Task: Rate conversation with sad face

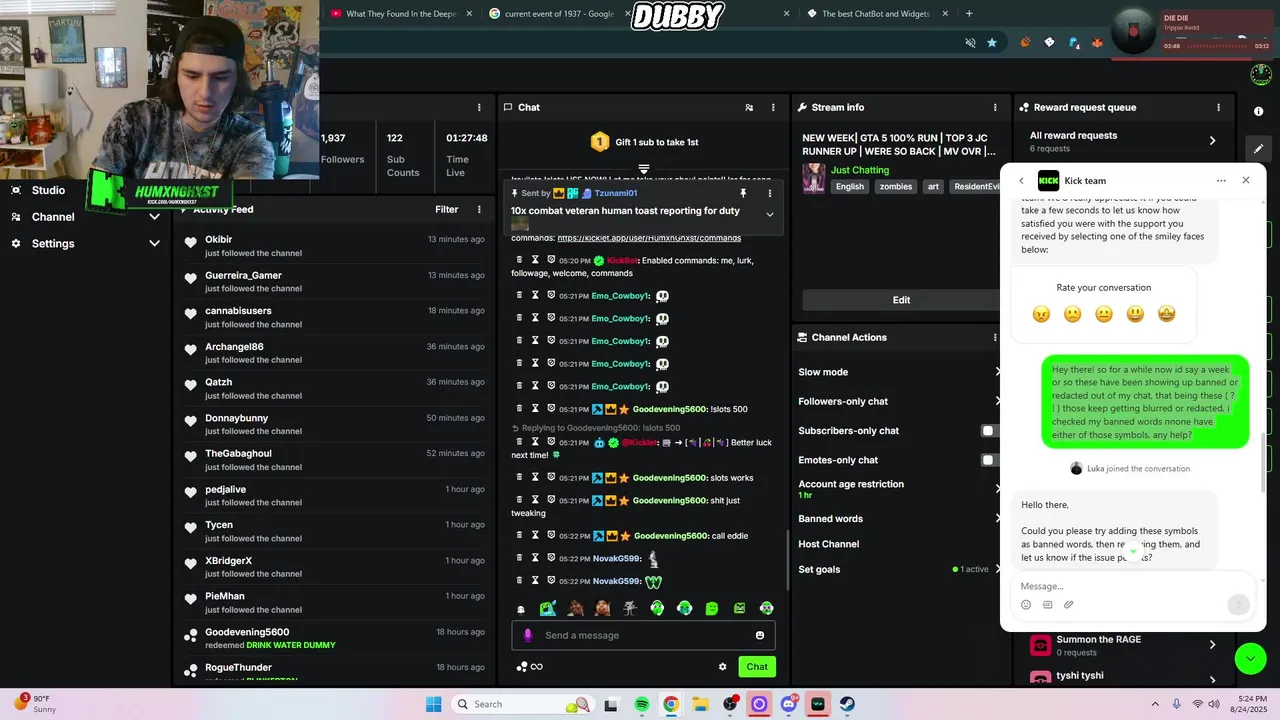Action: (1072, 314)
